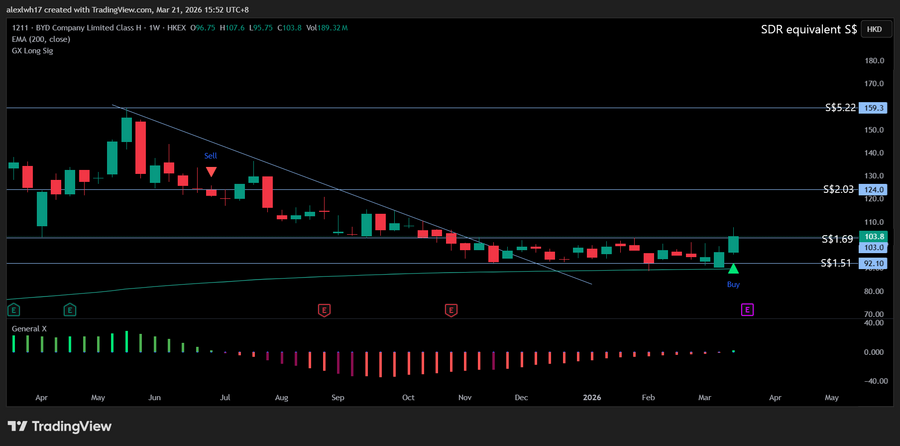Click the red Sell signal arrow
The image size is (900, 446).
coord(212,172)
